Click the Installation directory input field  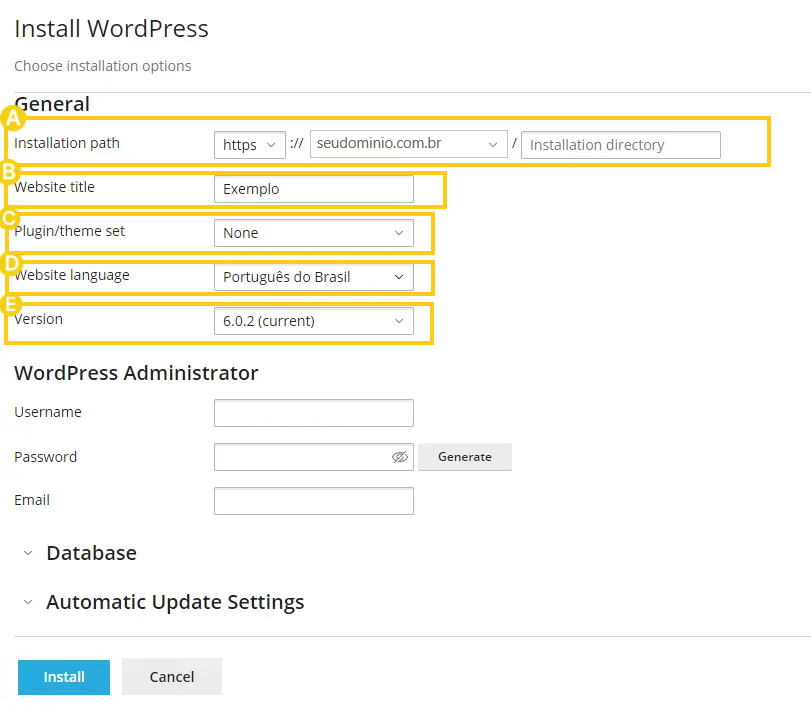[621, 145]
